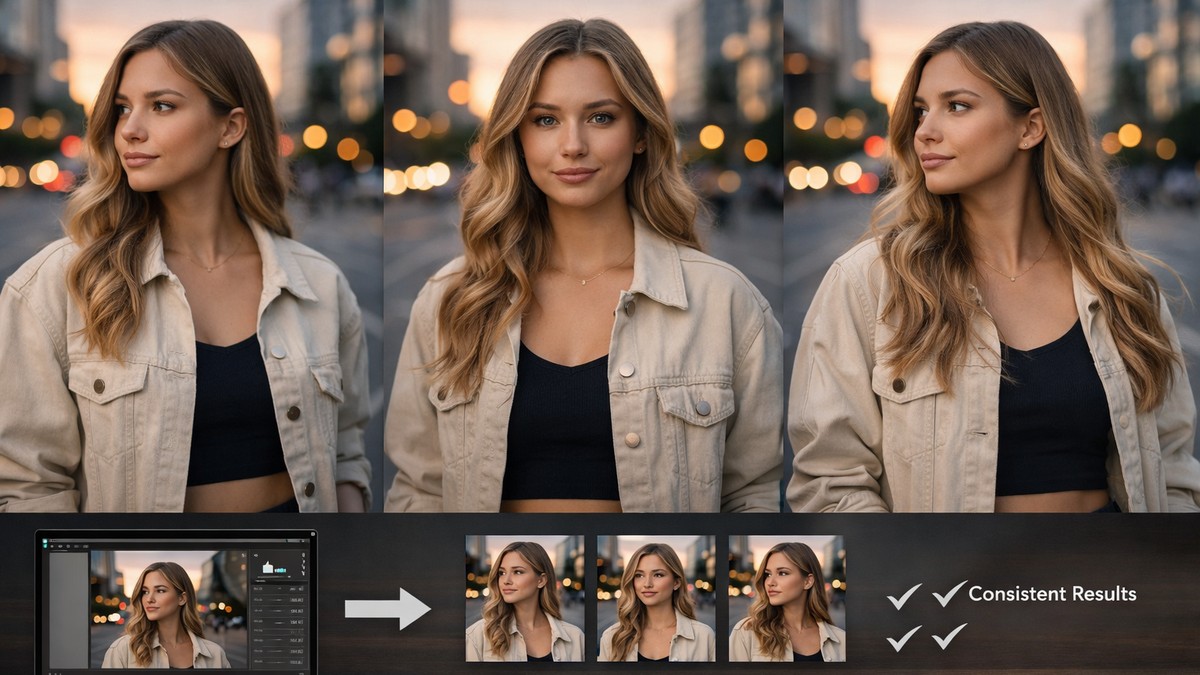The image size is (1200, 675).
Task: Select the first tool icon in the editor toolbar
Action: pyautogui.click(x=51, y=547)
